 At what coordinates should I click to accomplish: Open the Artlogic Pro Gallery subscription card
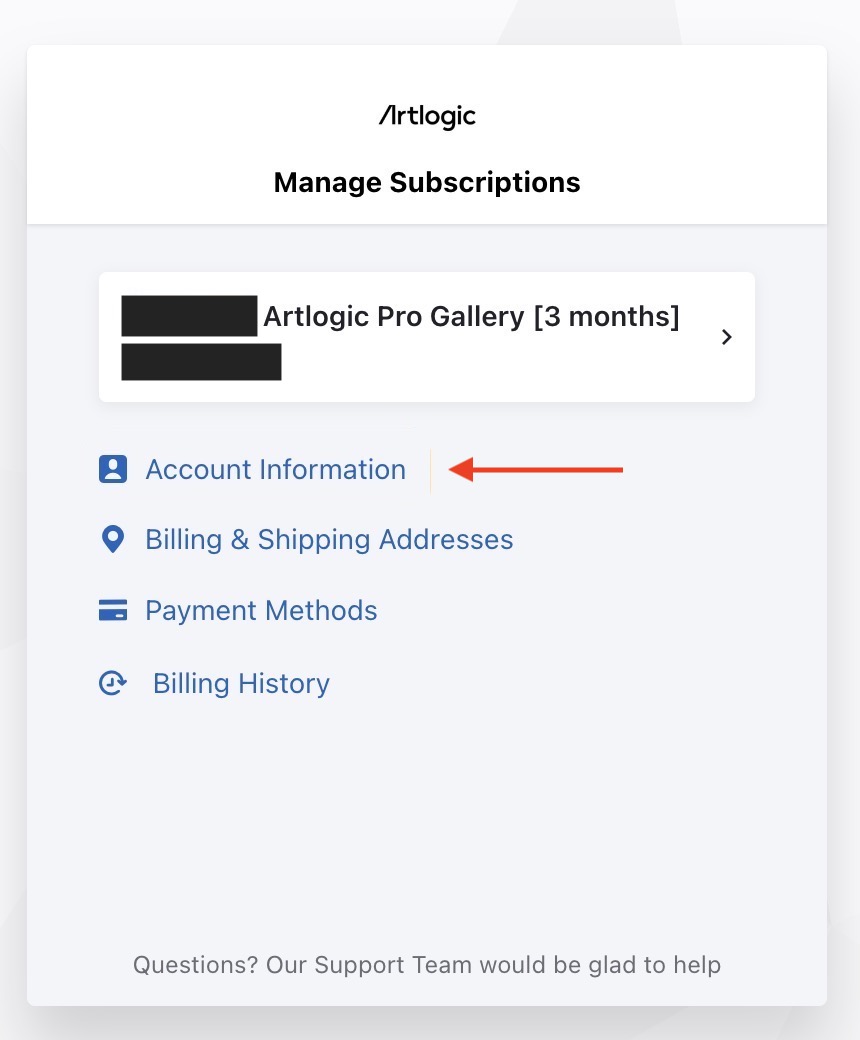427,337
